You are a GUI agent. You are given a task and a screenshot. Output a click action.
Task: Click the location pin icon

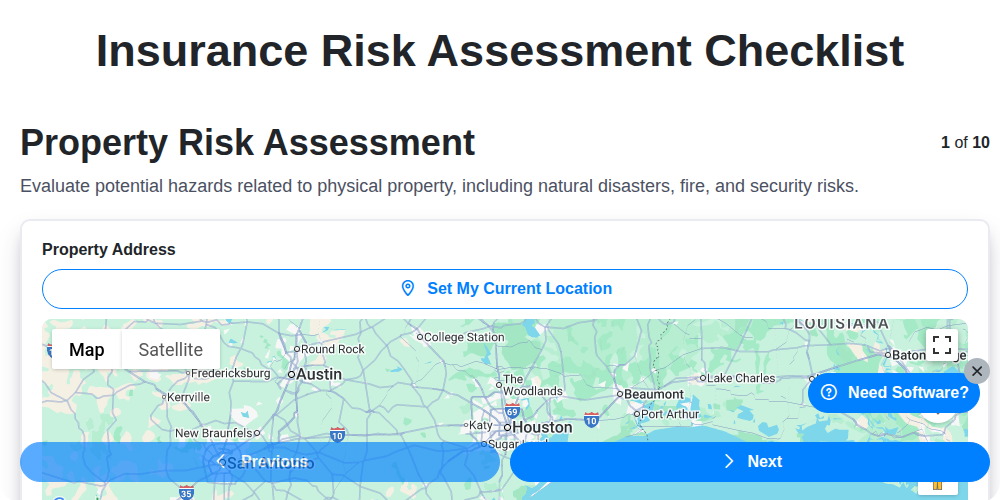coord(408,289)
